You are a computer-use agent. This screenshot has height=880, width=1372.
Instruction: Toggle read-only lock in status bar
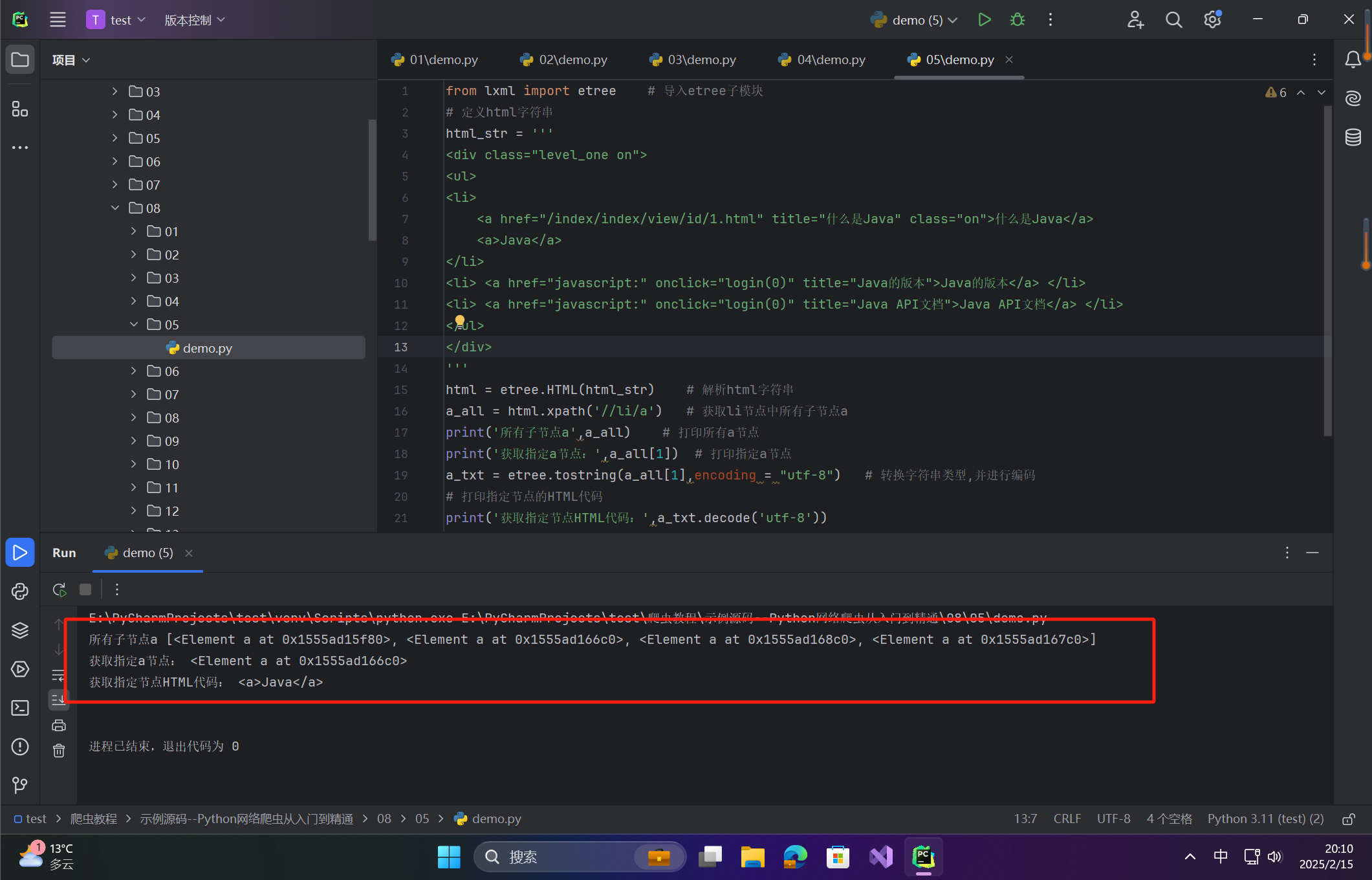coord(1348,819)
